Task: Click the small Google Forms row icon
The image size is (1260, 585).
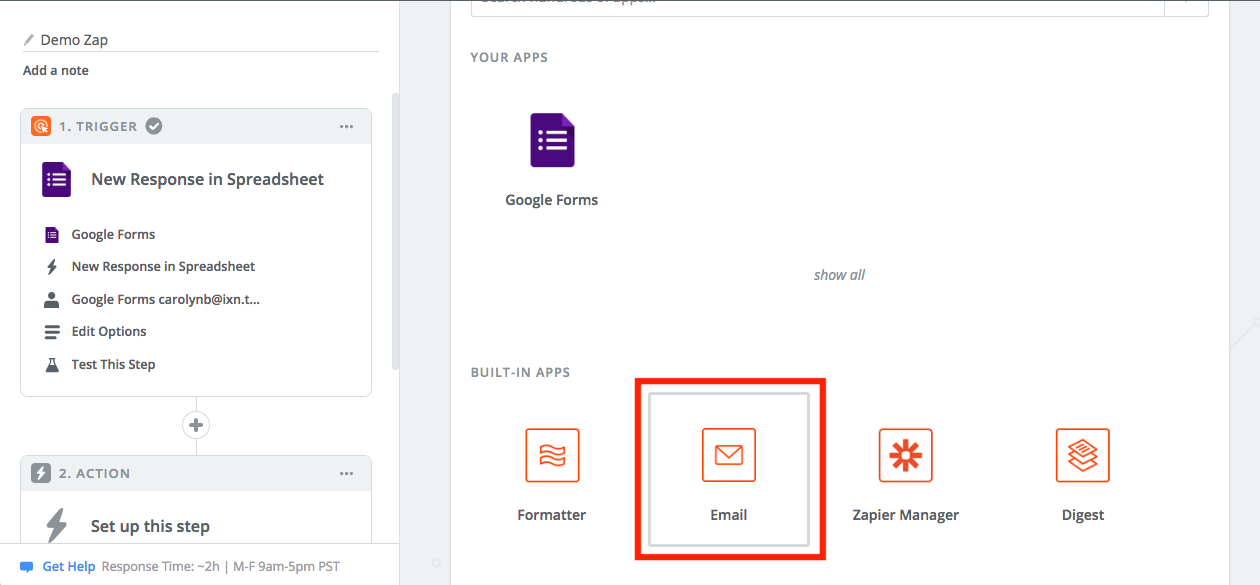Action: pos(52,235)
